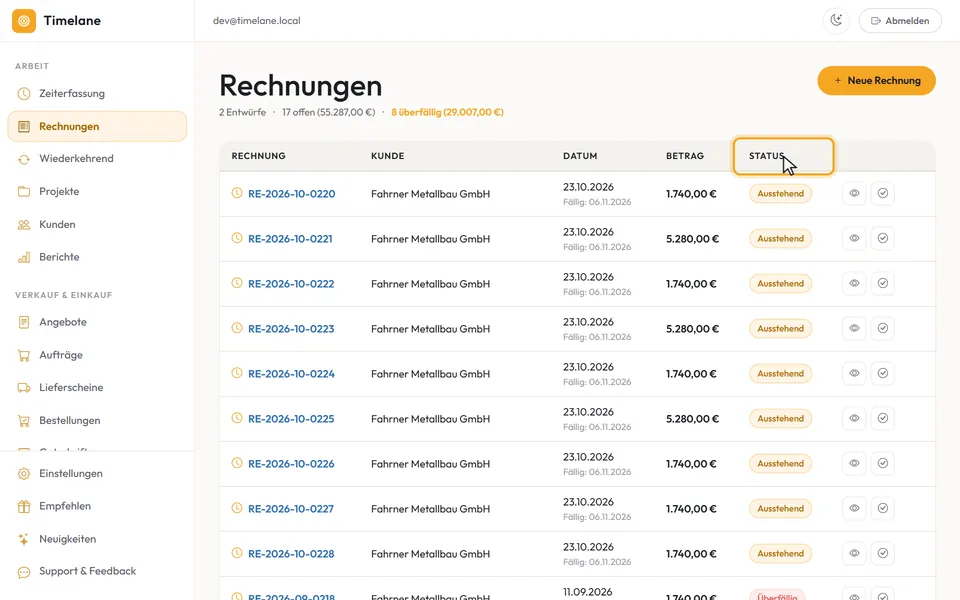Create a new invoice with Neue Rechnung

click(x=876, y=81)
